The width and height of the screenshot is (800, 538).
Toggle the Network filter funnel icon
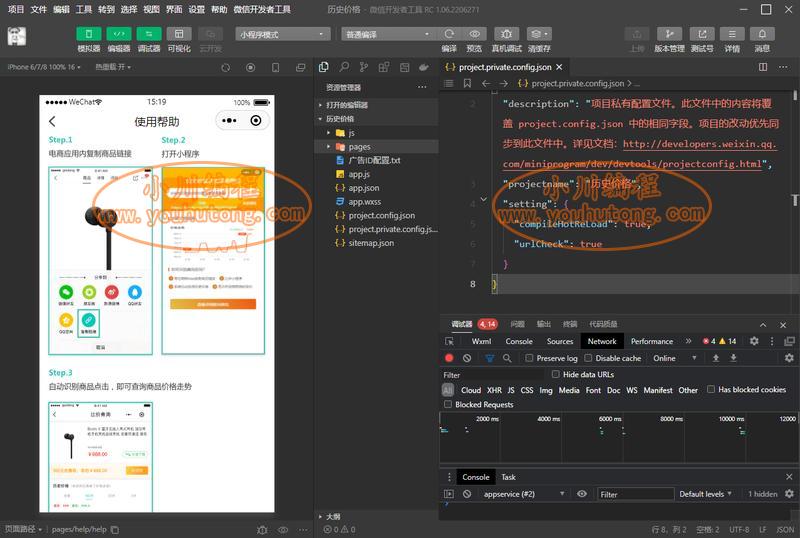[489, 358]
